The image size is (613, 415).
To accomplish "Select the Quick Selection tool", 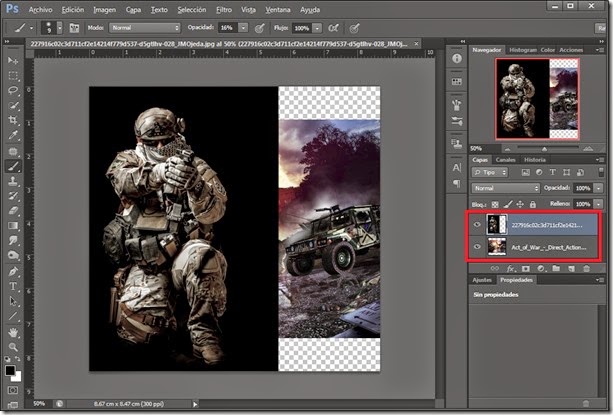I will tap(13, 106).
